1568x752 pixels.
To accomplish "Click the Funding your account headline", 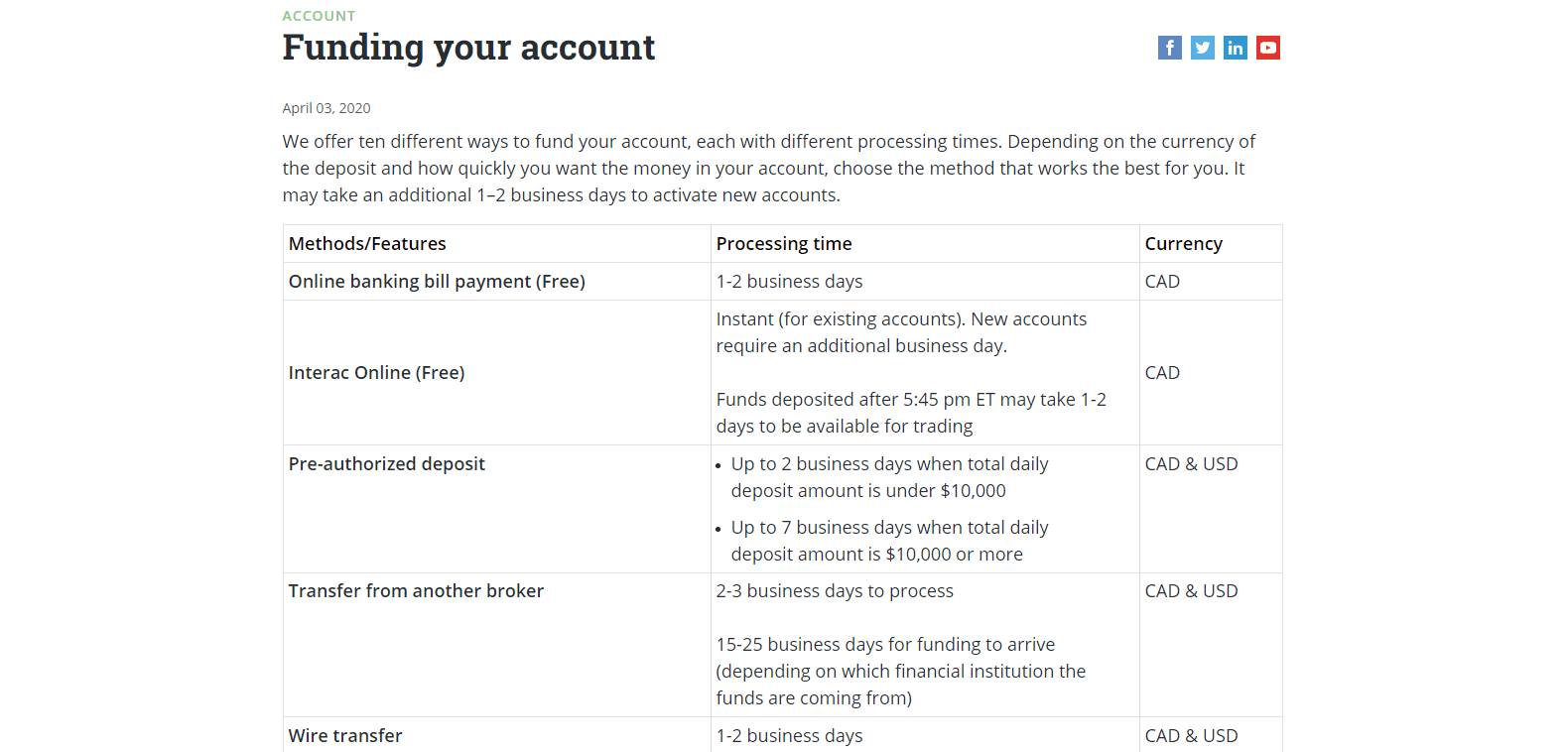I will click(x=468, y=47).
